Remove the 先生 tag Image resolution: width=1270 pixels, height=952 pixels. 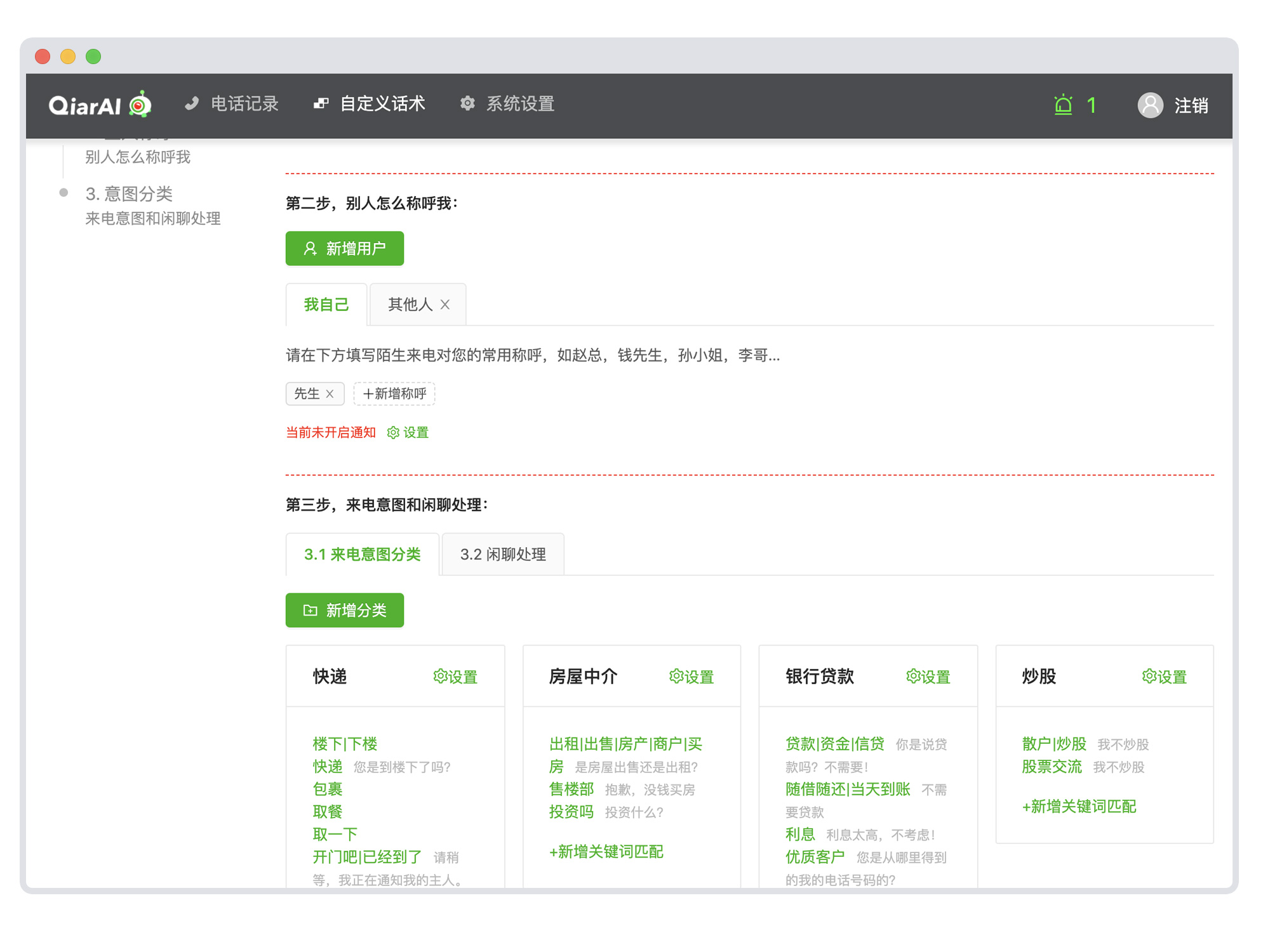(330, 393)
